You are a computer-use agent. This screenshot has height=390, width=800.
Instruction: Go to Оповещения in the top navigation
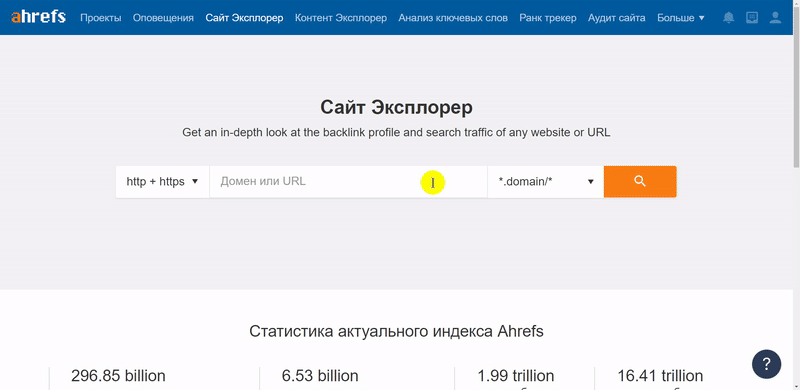(163, 18)
